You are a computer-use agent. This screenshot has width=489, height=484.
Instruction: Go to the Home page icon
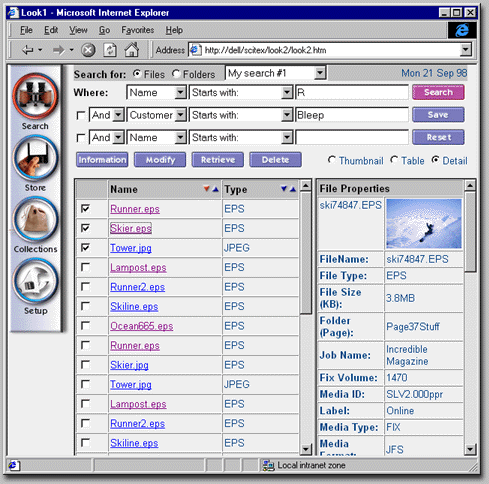pos(132,50)
